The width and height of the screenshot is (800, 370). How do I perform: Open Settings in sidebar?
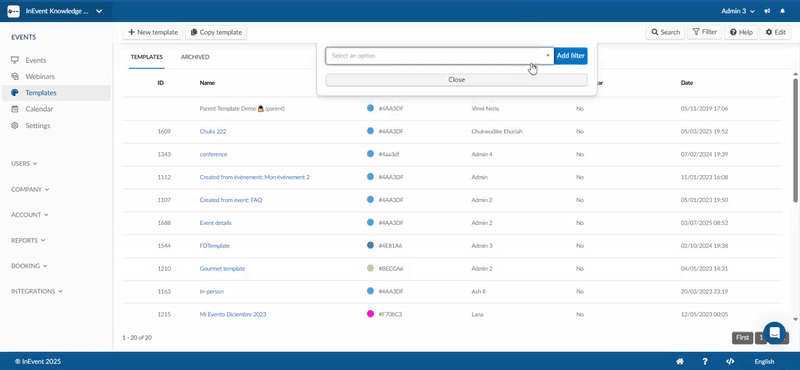tap(38, 126)
